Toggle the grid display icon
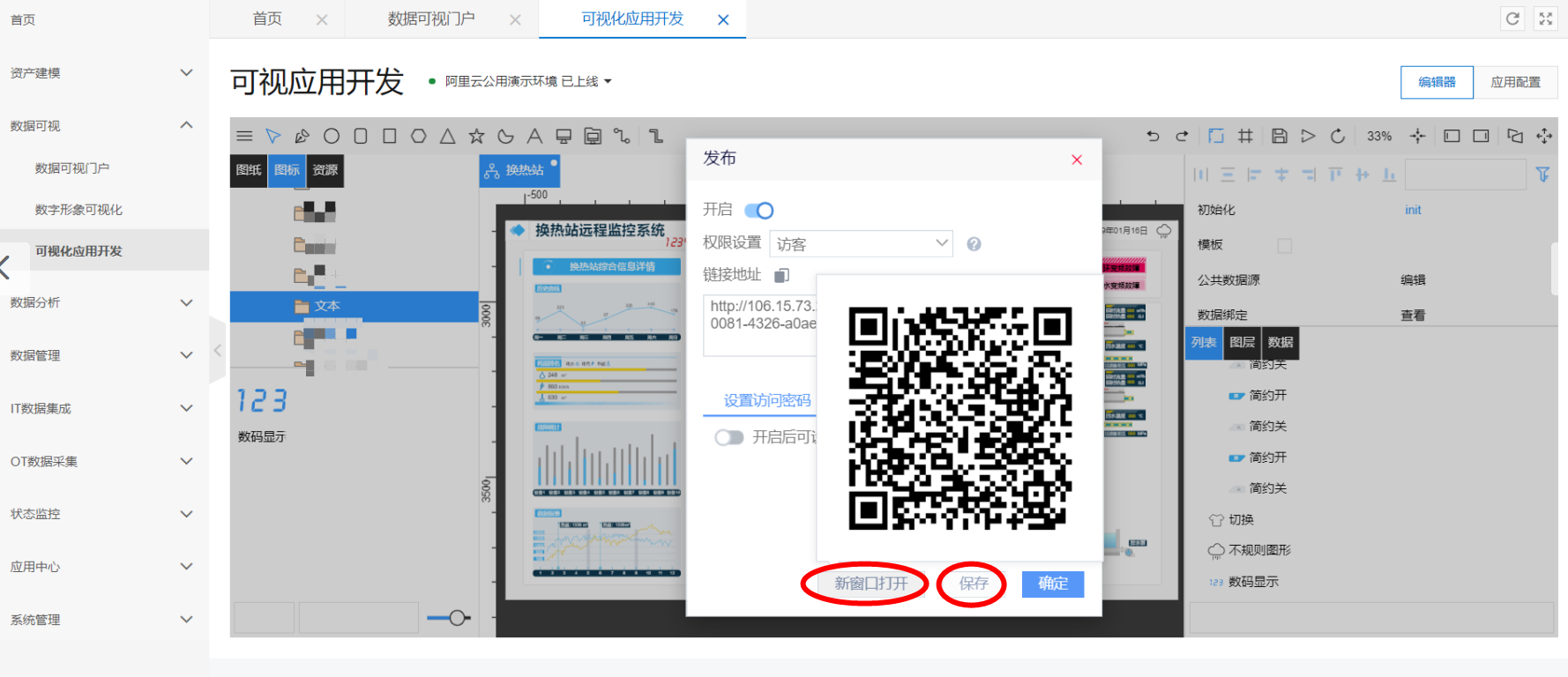 pos(1245,136)
